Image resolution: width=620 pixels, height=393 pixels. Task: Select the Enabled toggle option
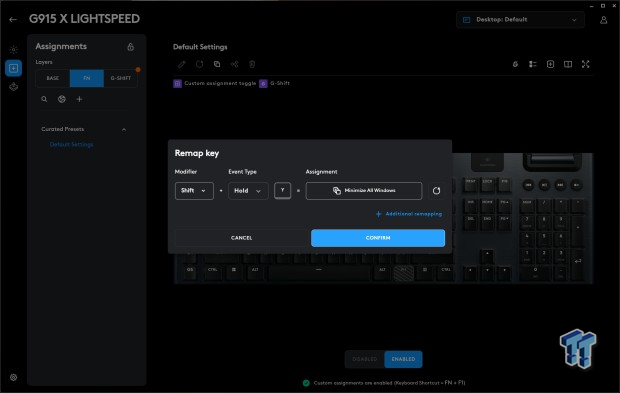point(403,359)
